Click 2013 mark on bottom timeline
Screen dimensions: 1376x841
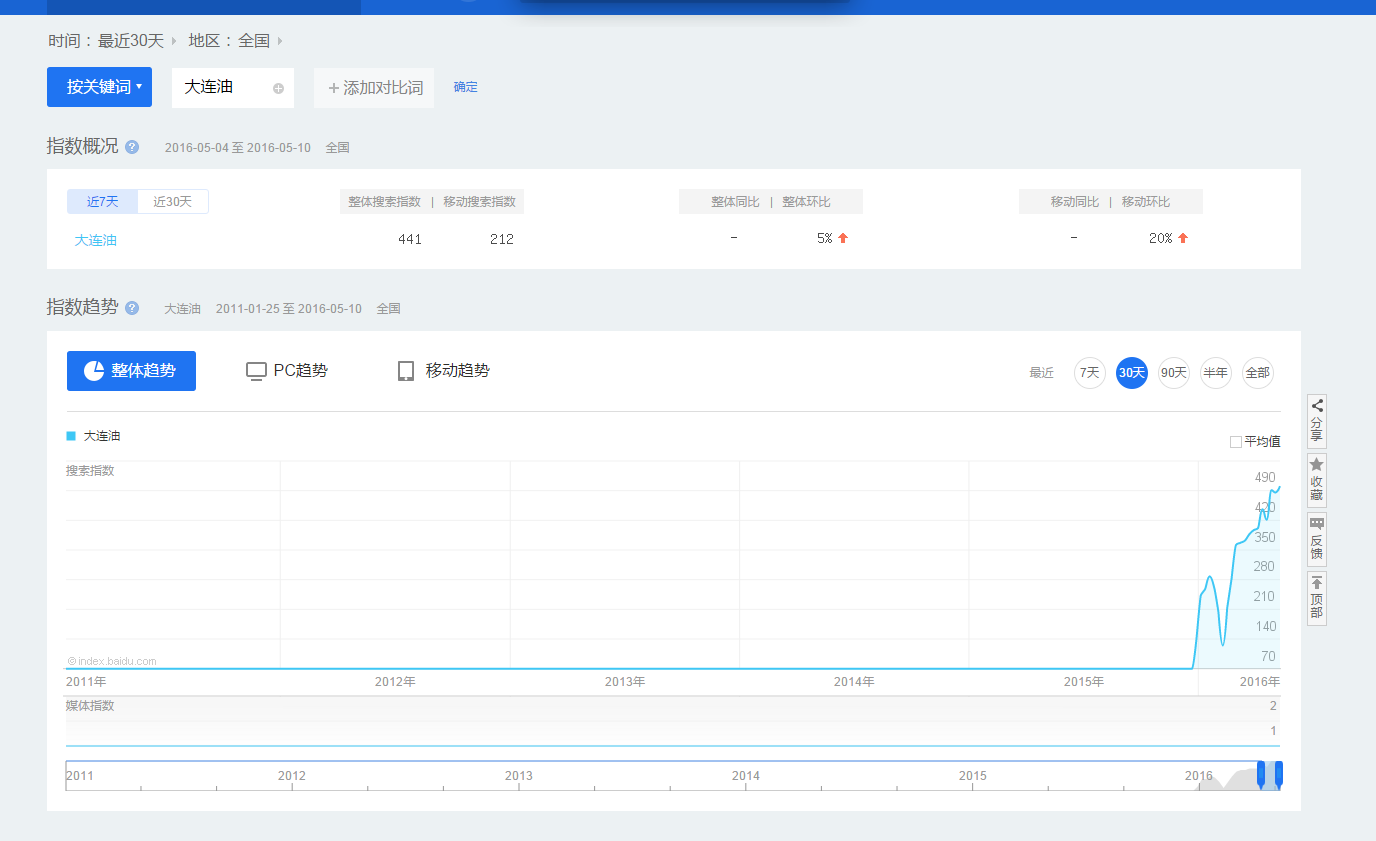click(x=519, y=776)
